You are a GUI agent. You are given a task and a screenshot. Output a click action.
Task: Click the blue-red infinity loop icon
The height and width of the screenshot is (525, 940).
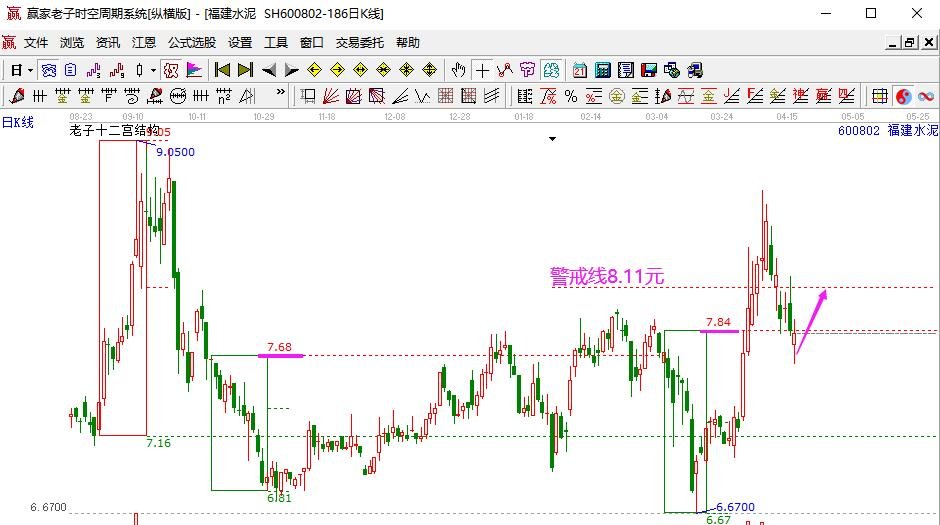(x=926, y=96)
